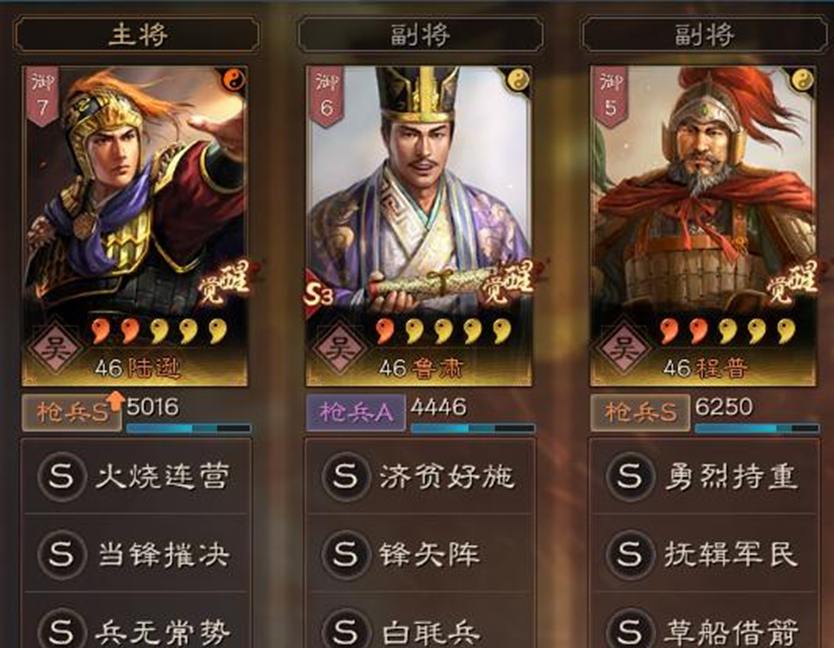Click the orange upgrade arrow beside 枪兵S

(115, 402)
